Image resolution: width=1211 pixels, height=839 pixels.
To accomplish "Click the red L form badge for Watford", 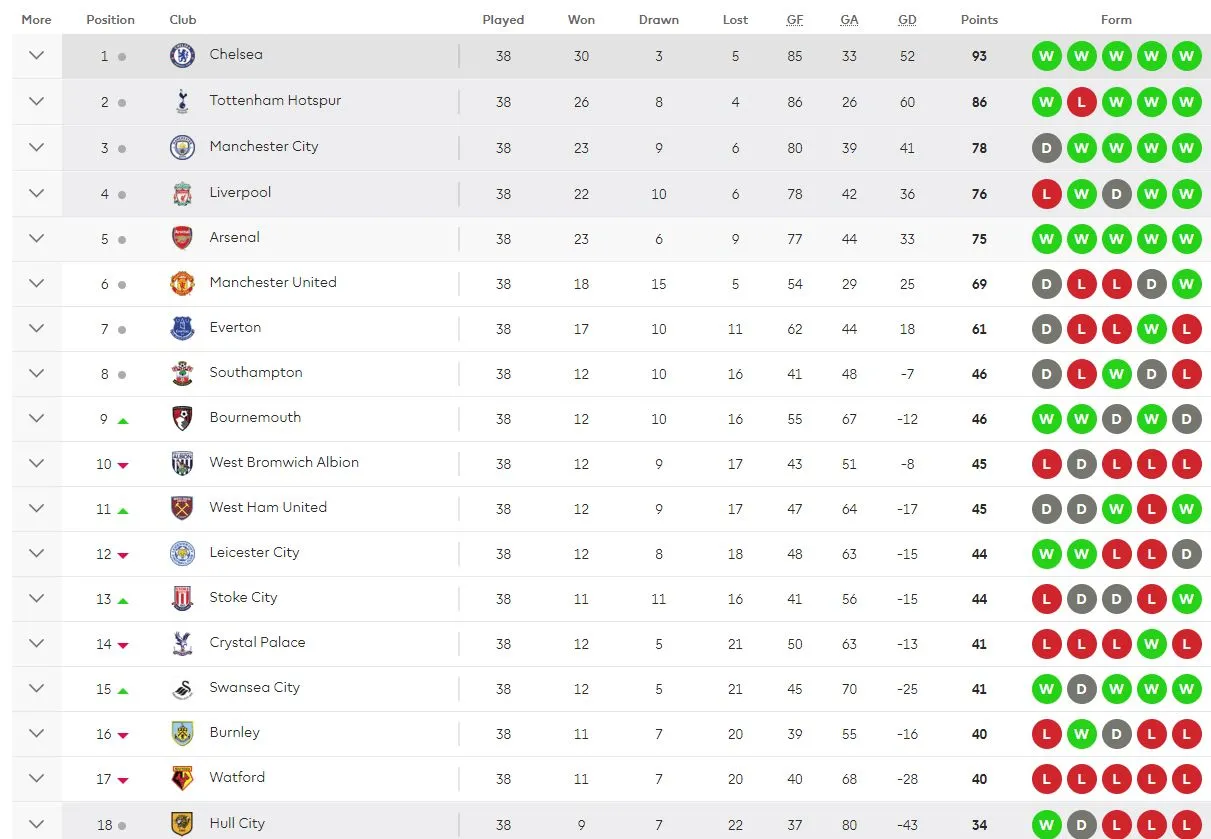I will (x=1046, y=779).
